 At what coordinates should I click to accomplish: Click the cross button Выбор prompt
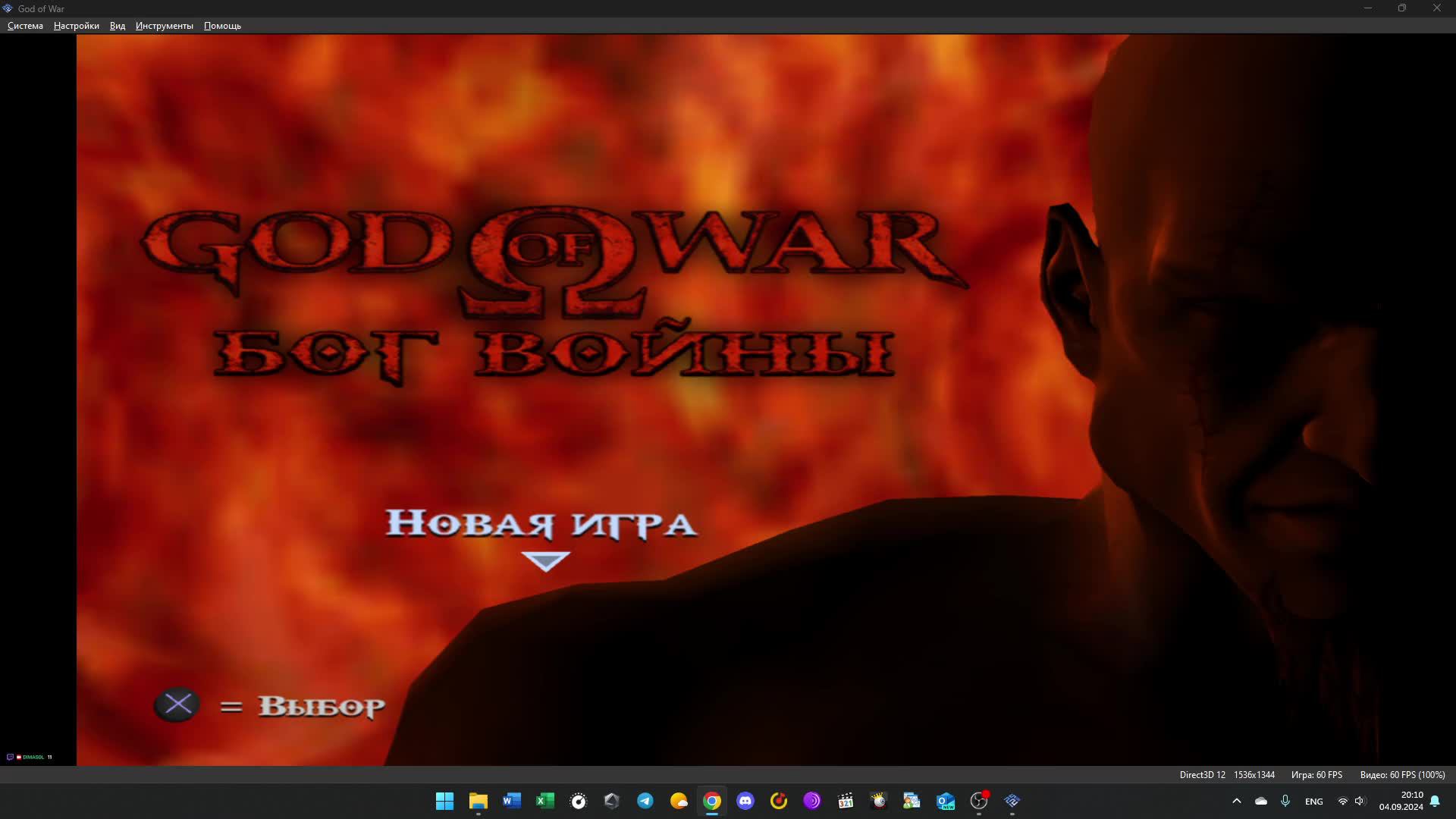(177, 704)
